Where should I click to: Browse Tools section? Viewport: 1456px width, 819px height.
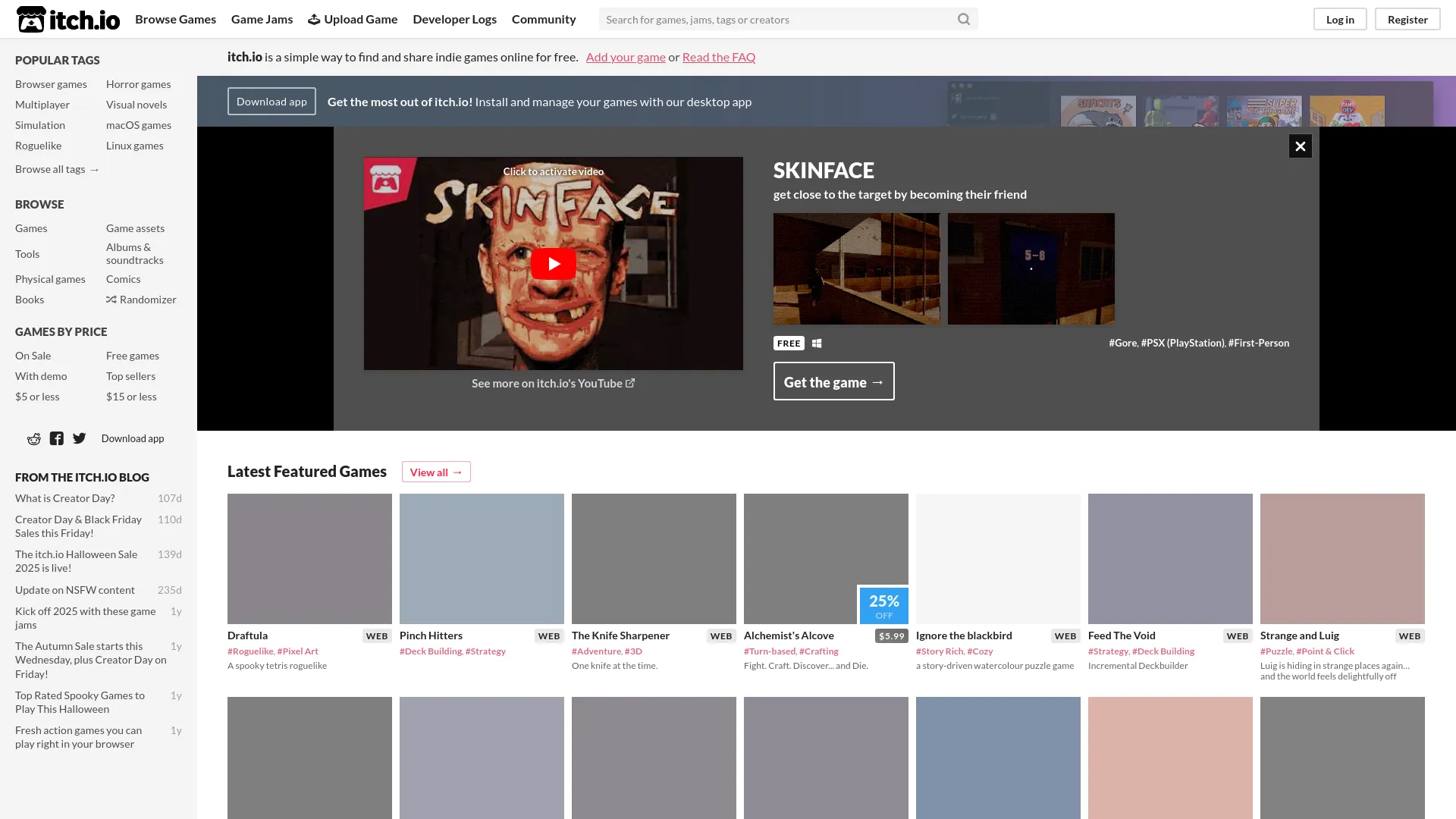pyautogui.click(x=27, y=254)
